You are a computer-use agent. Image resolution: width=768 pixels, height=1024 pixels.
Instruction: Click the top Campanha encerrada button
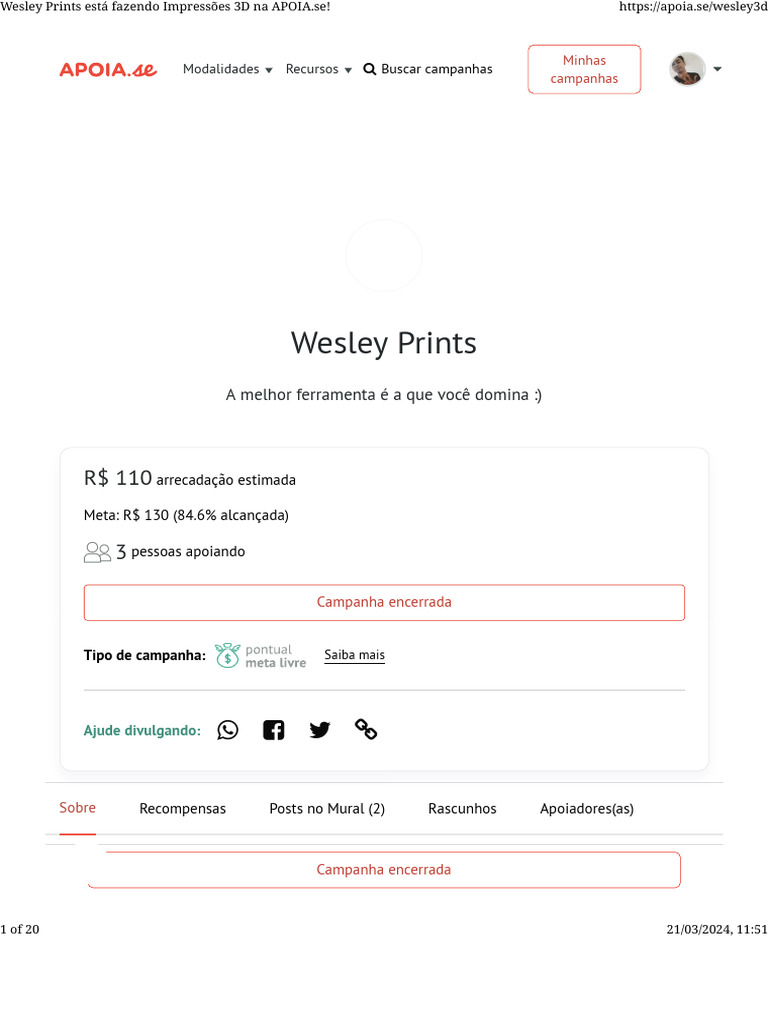tap(384, 602)
